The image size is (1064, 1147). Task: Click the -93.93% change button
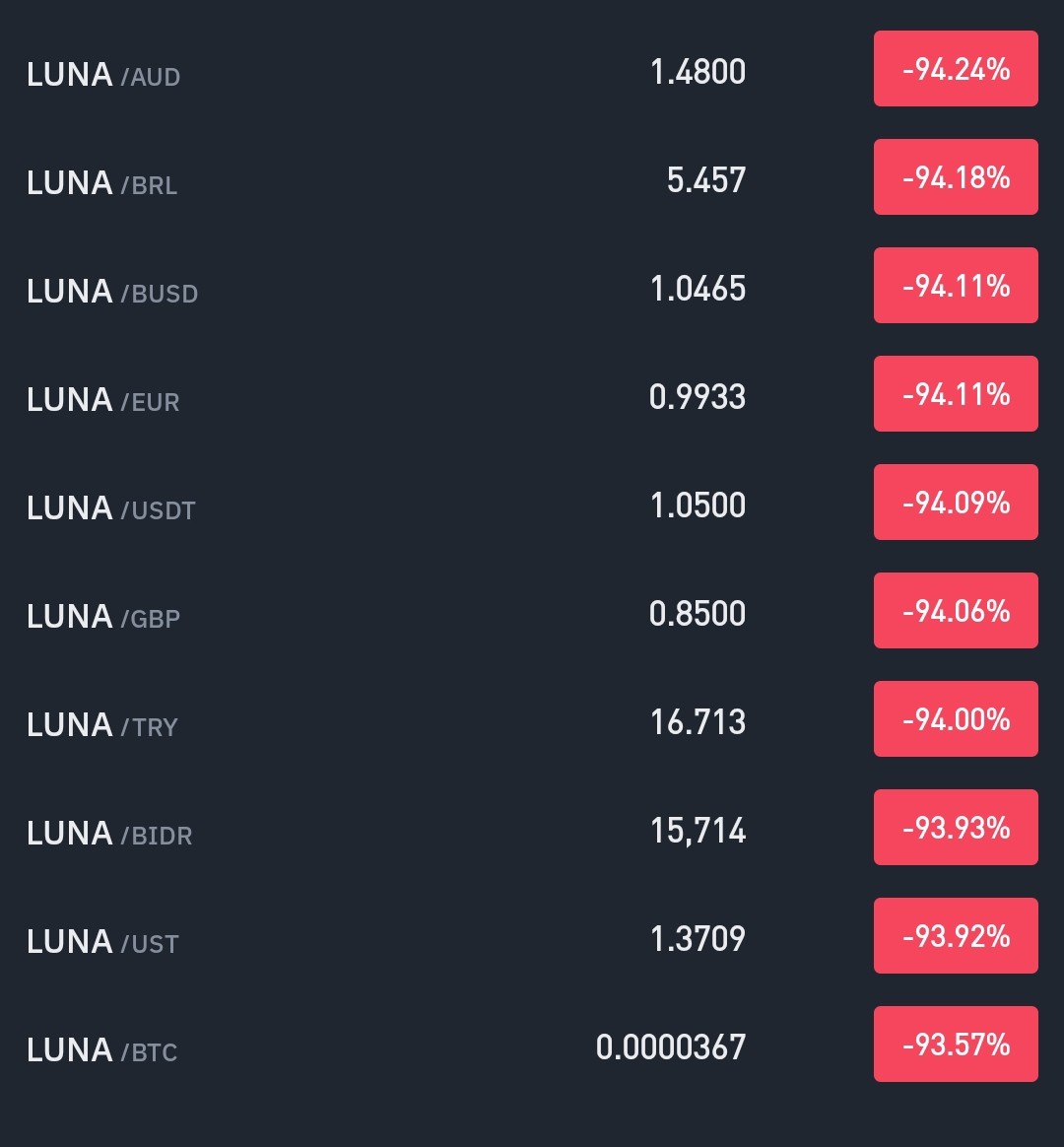click(x=956, y=828)
